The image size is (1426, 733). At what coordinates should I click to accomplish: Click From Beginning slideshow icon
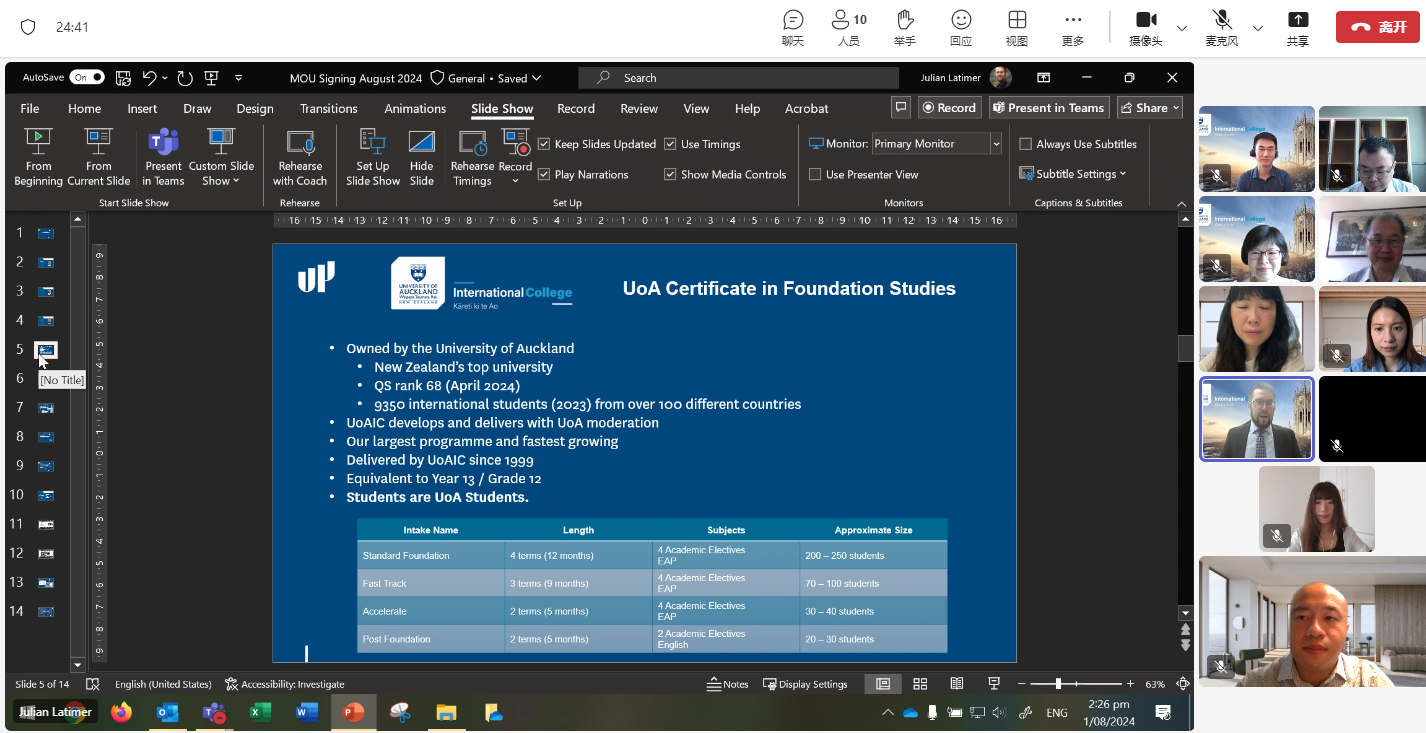[x=38, y=142]
